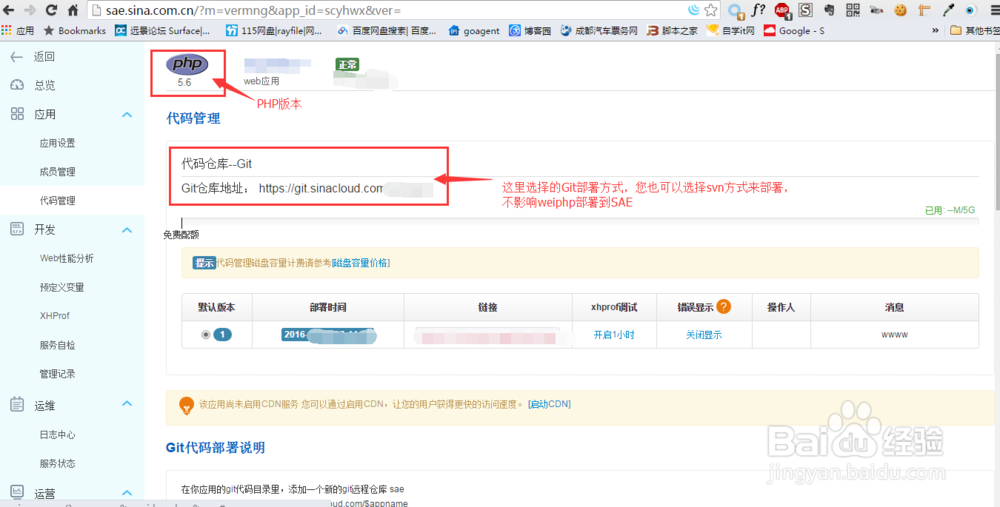This screenshot has height=507, width=1000.
Task: Open 预定义变量 in sidebar
Action: pos(62,287)
